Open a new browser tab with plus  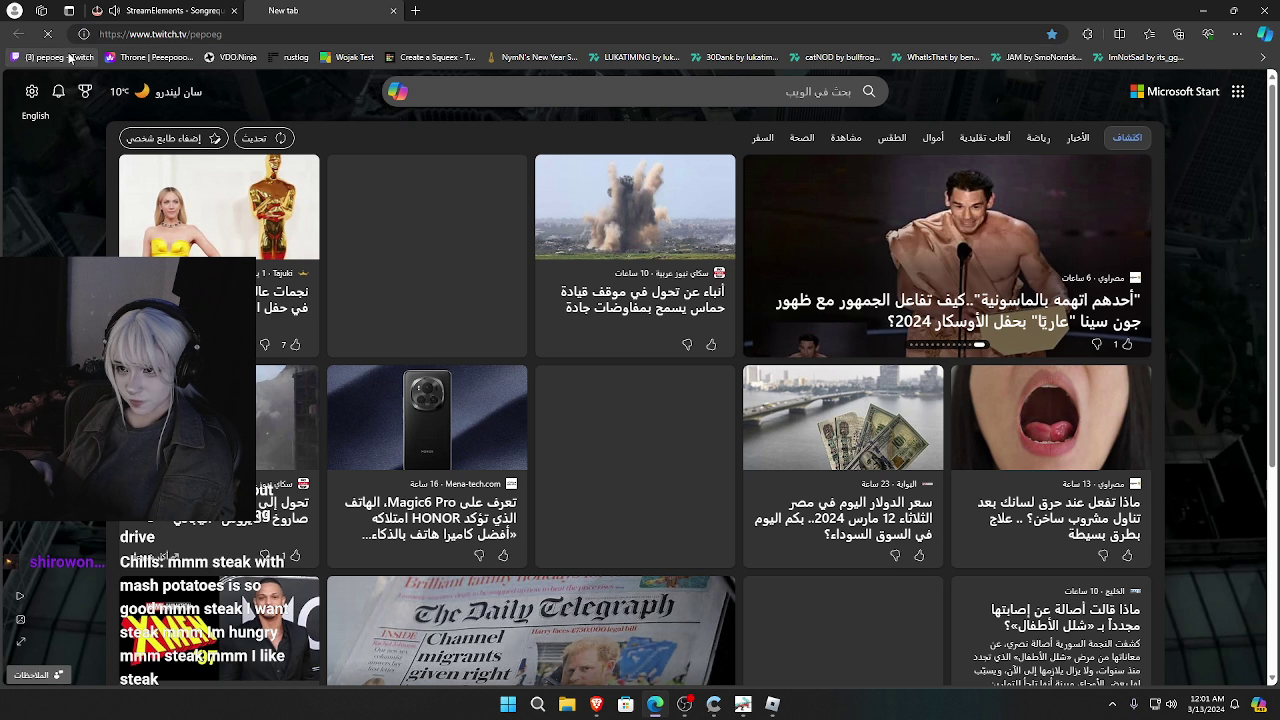pos(415,10)
